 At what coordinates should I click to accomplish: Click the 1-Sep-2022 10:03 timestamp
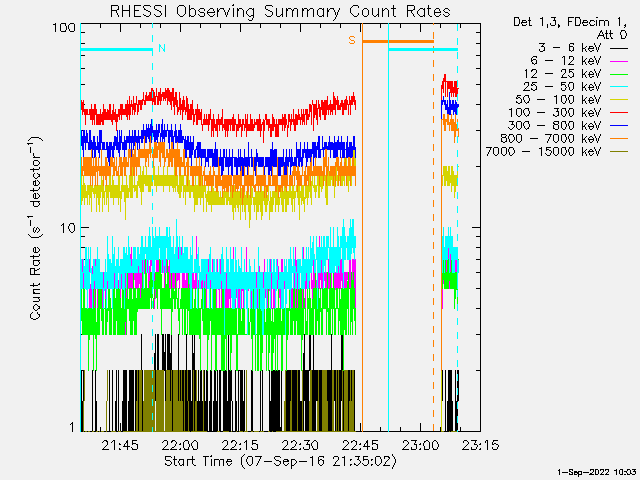click(596, 472)
